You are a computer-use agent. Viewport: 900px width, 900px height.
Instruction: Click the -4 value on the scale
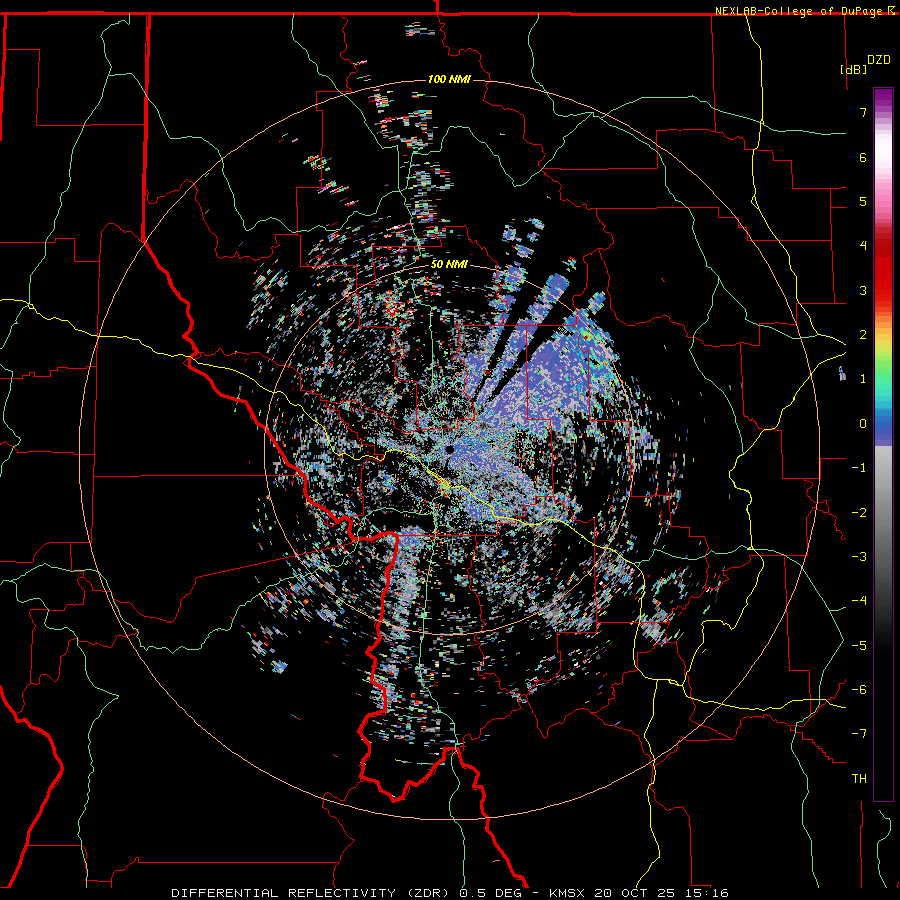click(859, 601)
